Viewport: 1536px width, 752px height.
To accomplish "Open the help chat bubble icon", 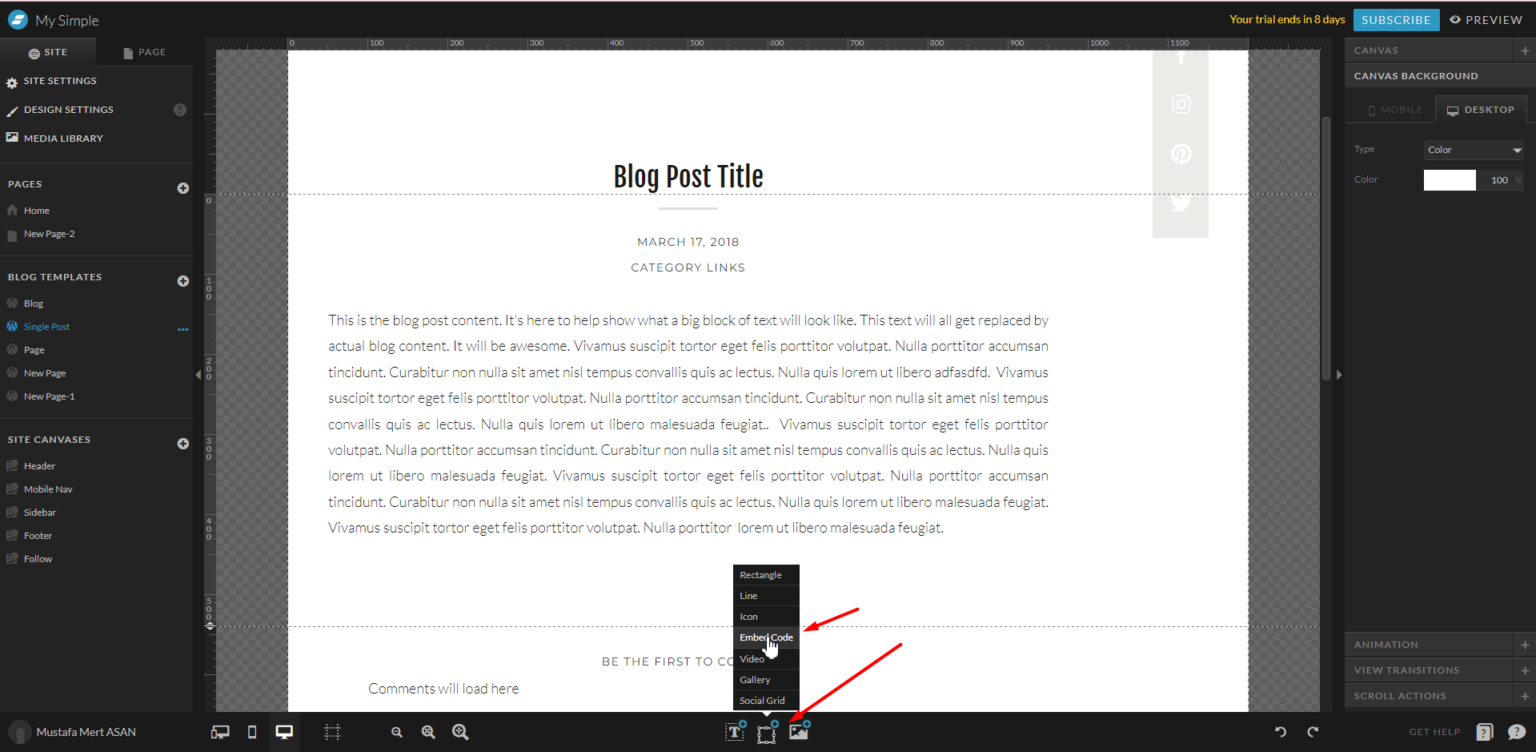I will tap(1516, 732).
